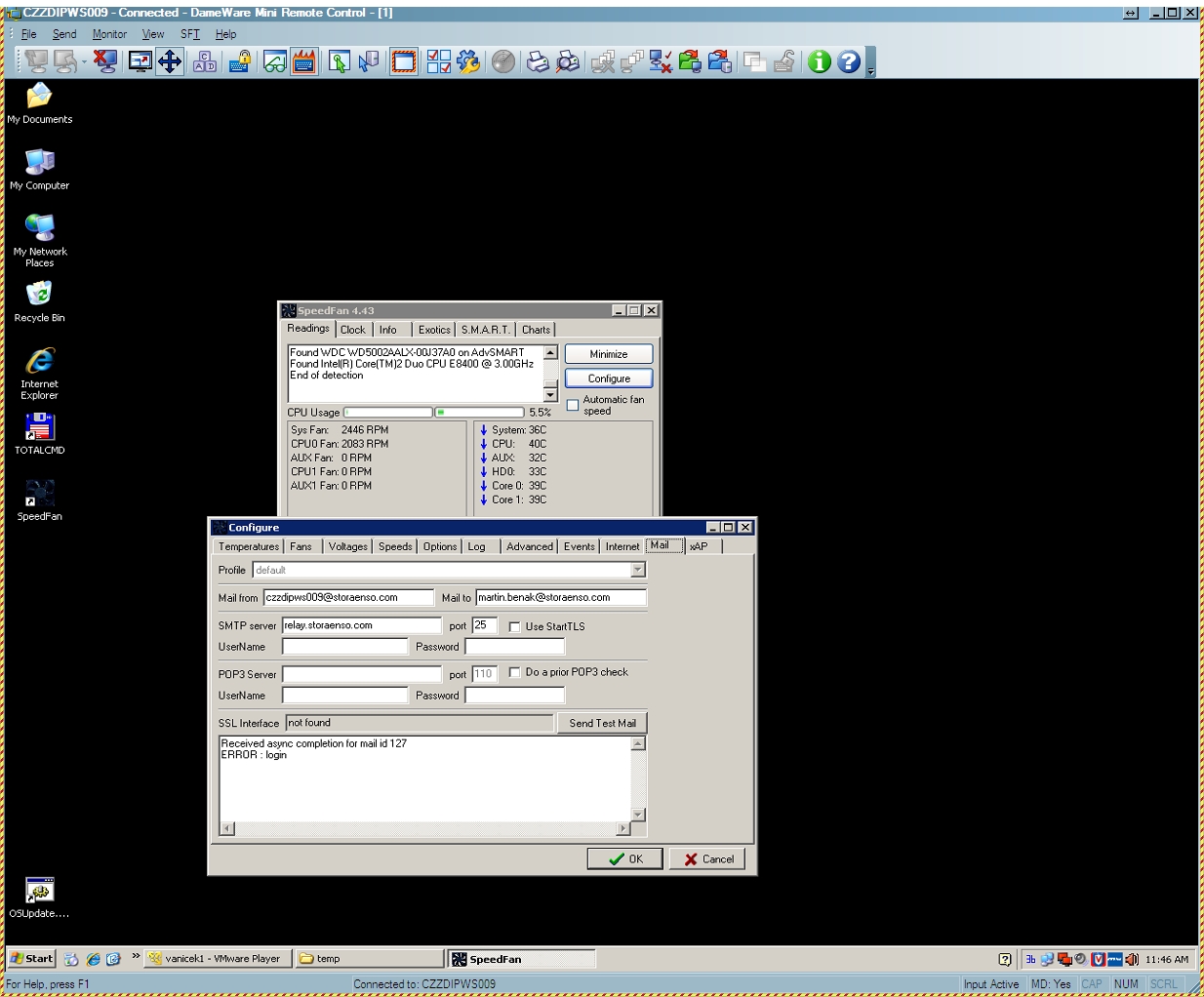This screenshot has width=1204, height=997.
Task: Select the SpeedFan shortcut on the desktop
Action: 40,500
